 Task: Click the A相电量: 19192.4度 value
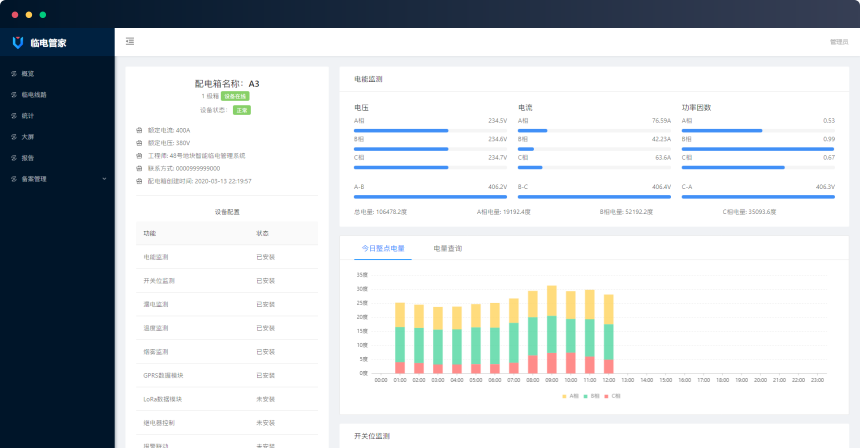[x=503, y=212]
